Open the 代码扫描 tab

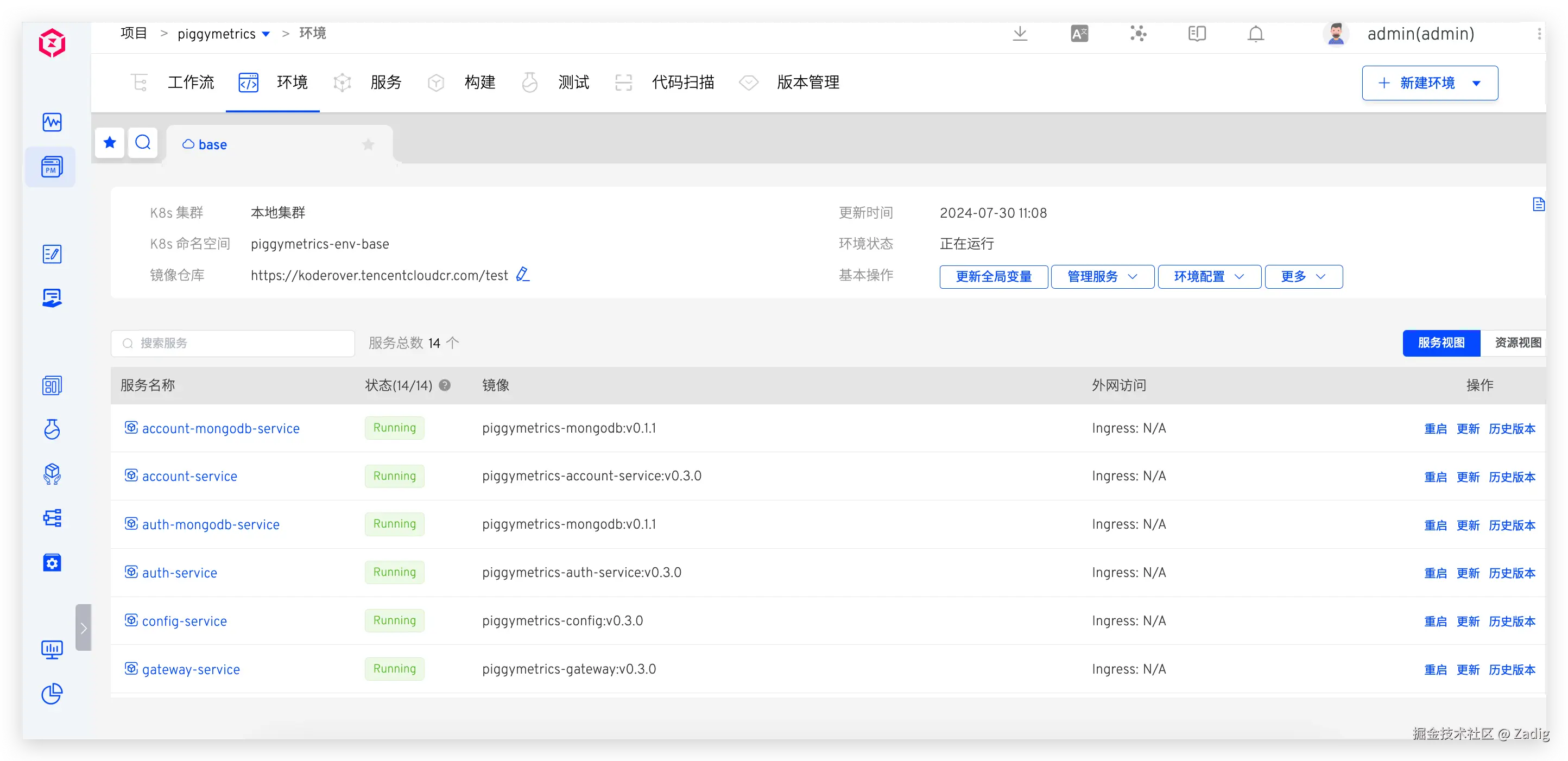click(682, 82)
